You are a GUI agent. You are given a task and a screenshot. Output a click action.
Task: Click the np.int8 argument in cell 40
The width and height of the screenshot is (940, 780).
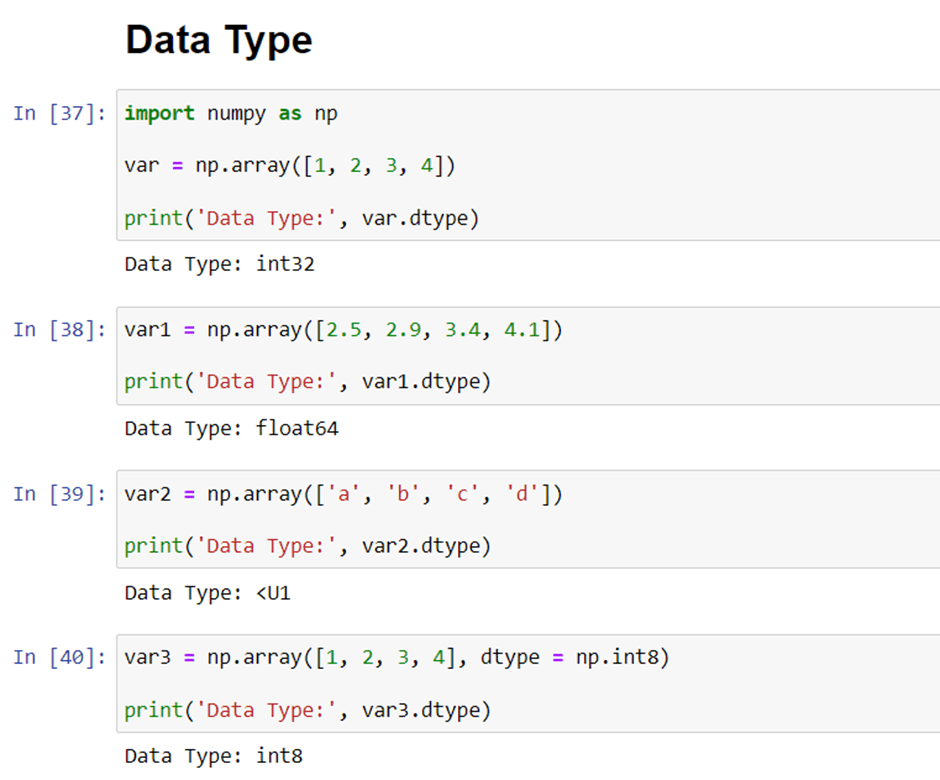click(617, 657)
